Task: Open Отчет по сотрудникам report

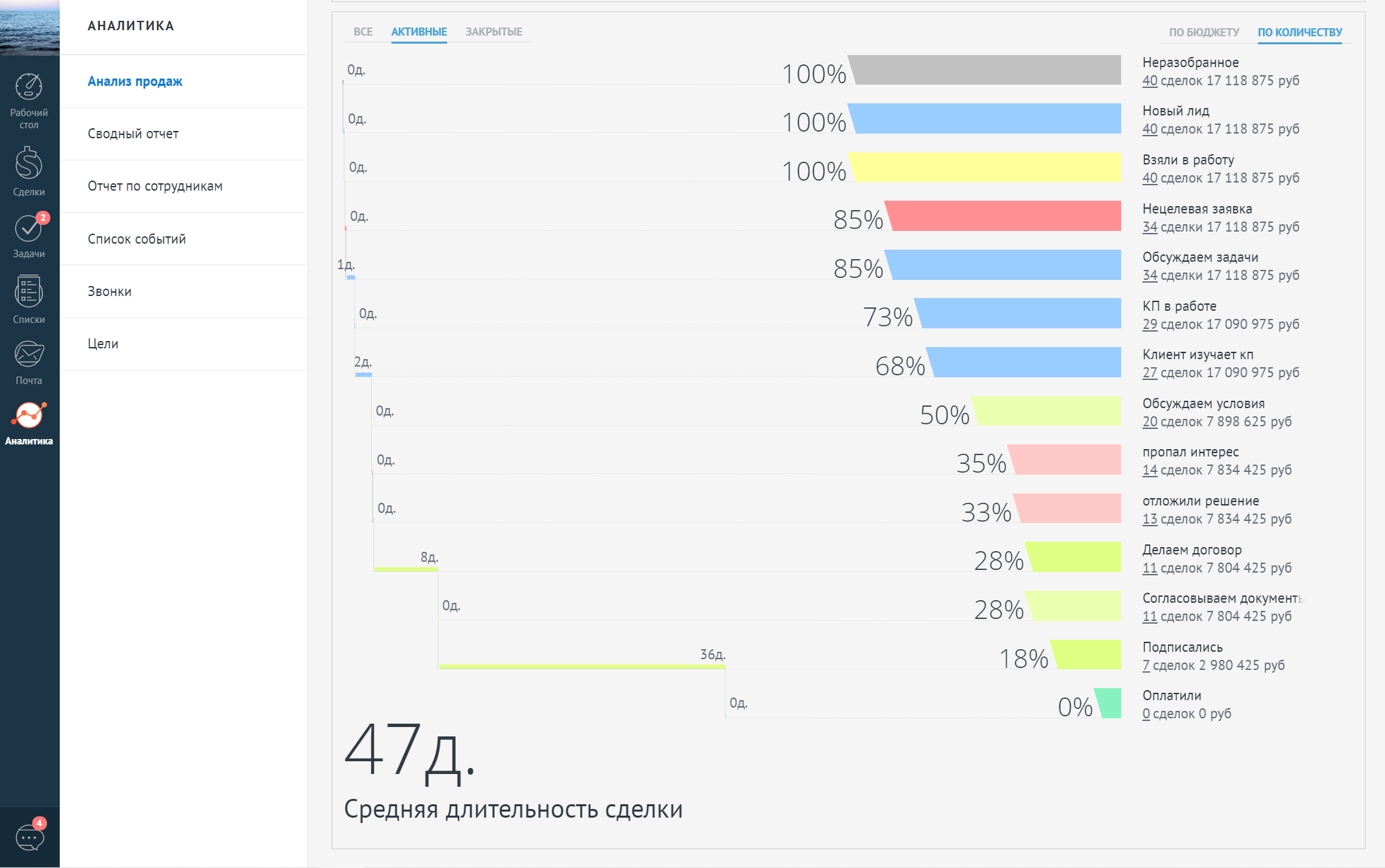Action: point(155,186)
